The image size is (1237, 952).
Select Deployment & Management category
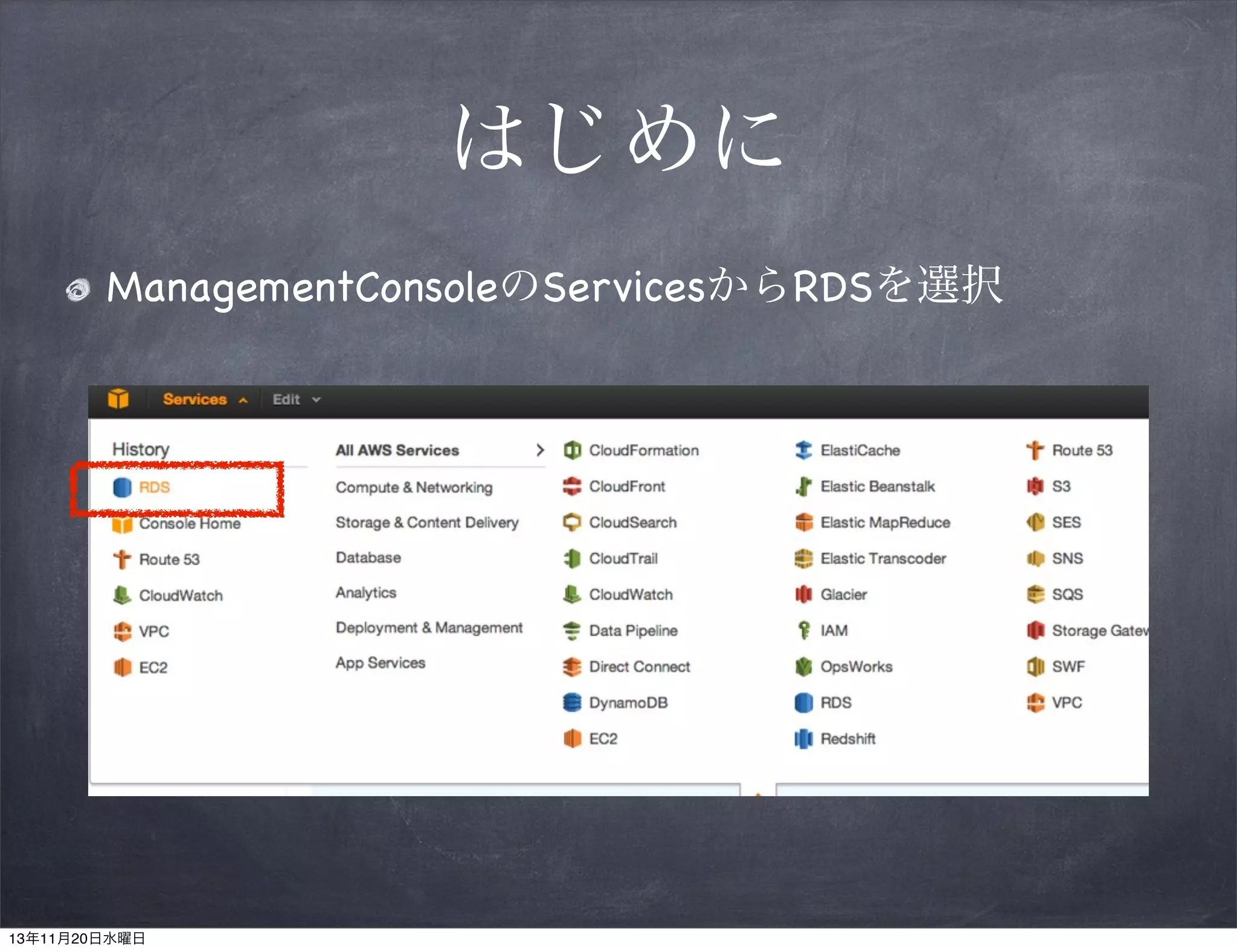[x=429, y=628]
